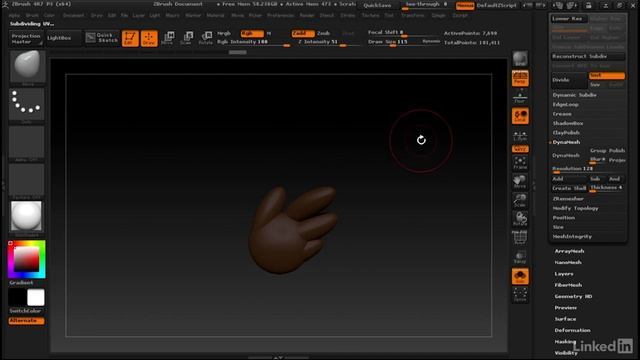
Task: Click the Transp transparency icon
Action: (x=520, y=257)
